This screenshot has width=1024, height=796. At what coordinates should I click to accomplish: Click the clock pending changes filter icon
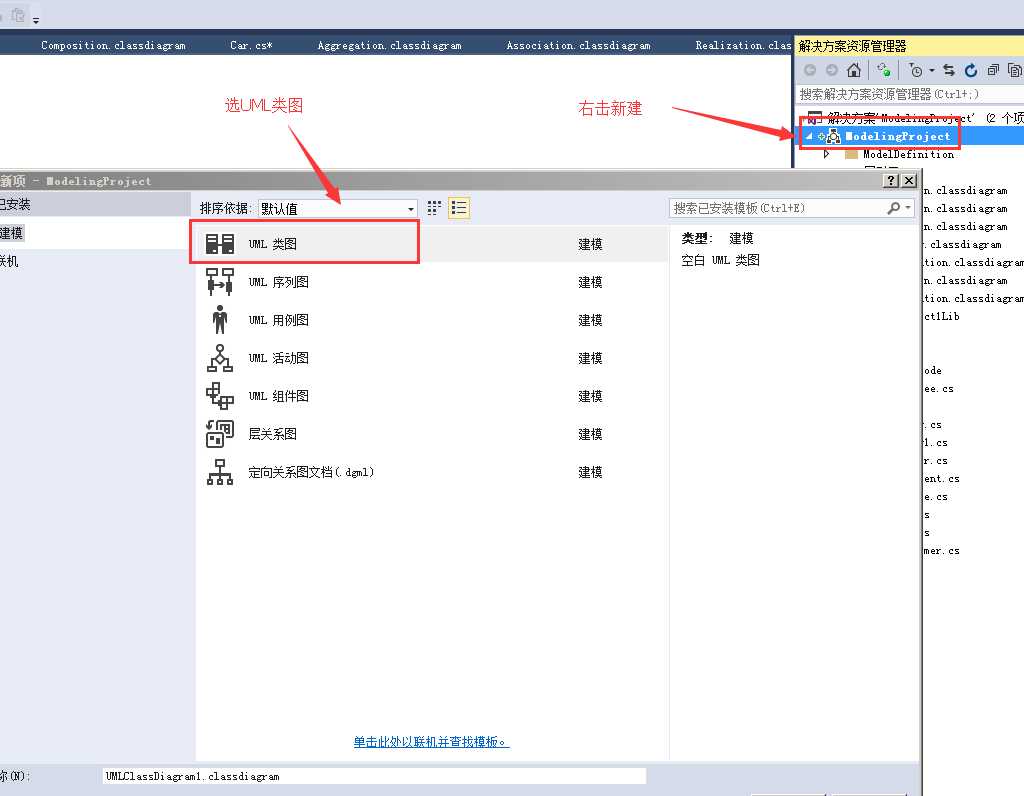[x=916, y=70]
